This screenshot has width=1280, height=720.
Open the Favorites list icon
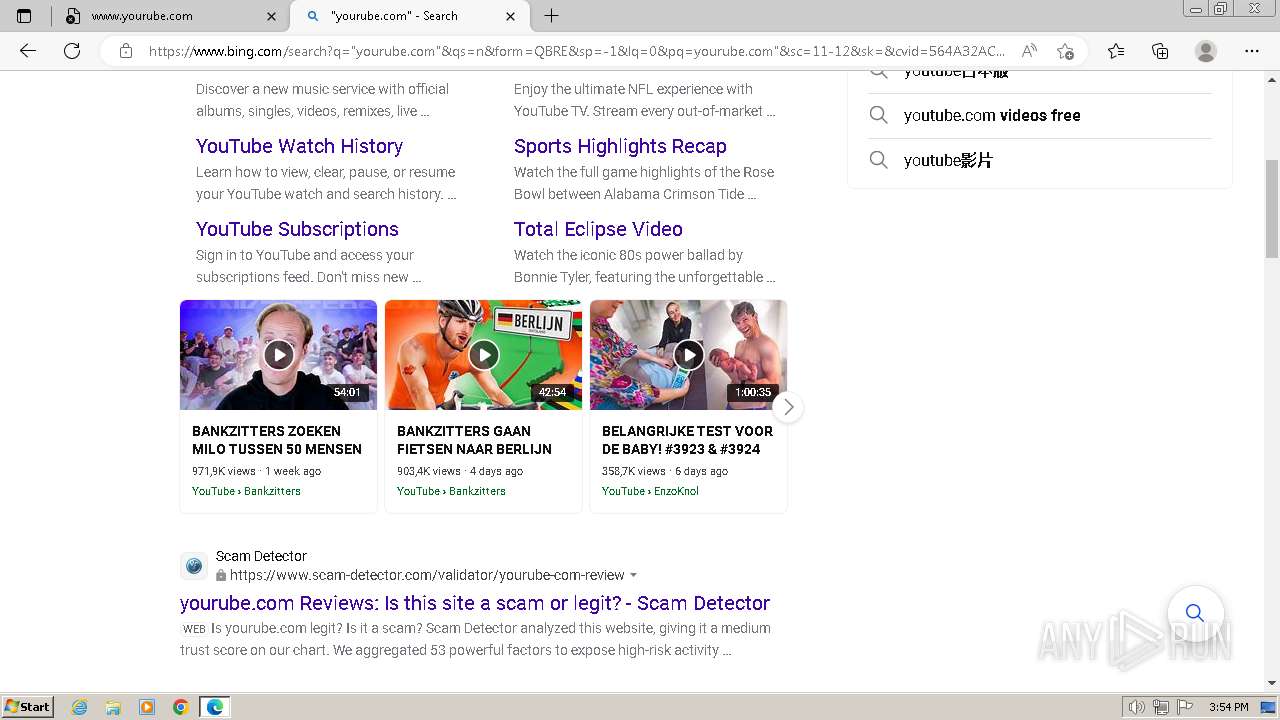click(1116, 51)
